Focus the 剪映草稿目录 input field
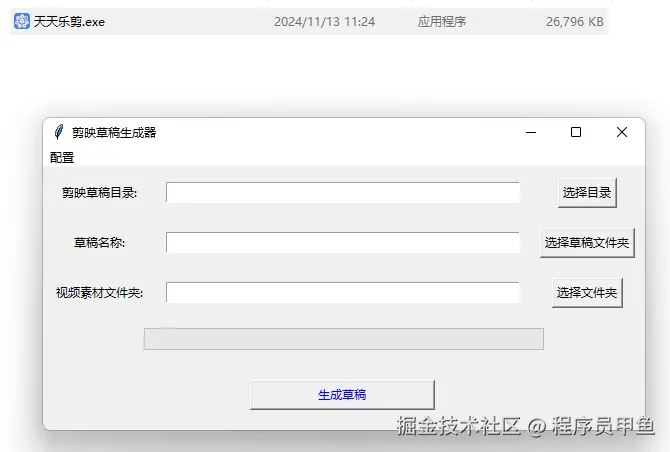The image size is (670, 452). click(343, 193)
